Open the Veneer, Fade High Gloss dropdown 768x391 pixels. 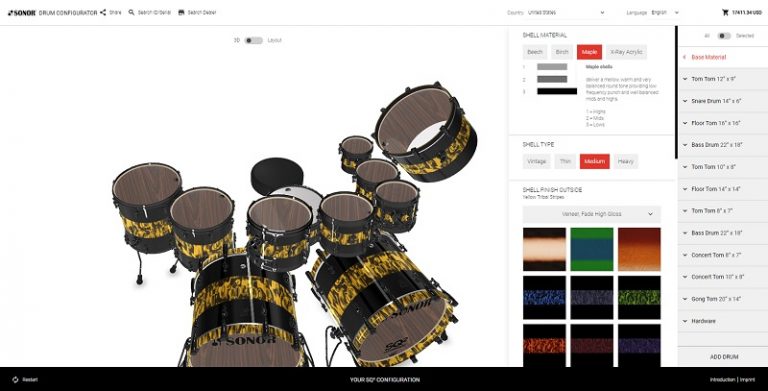tap(592, 214)
